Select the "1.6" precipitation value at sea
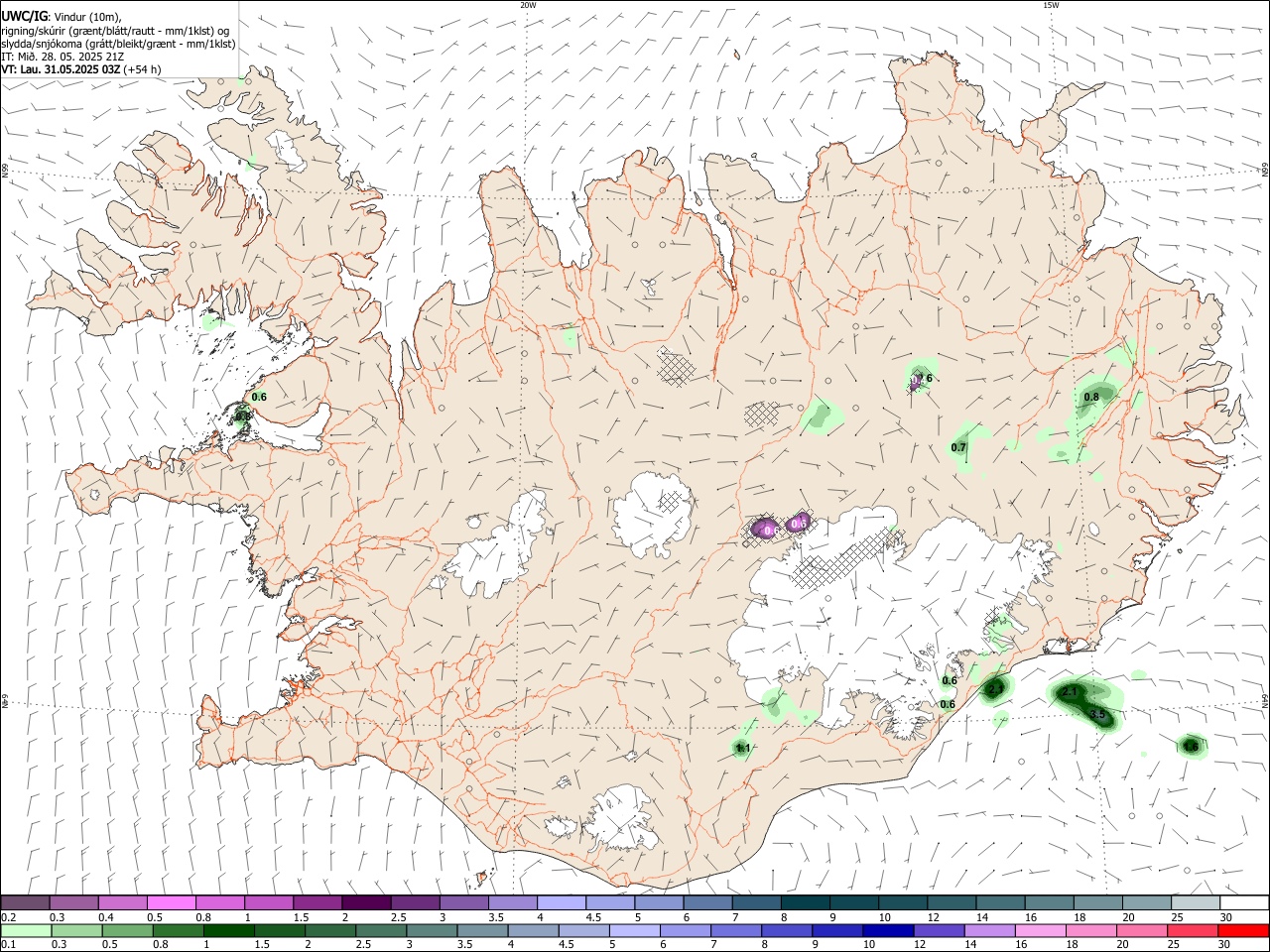Viewport: 1270px width, 952px height. pos(1191,746)
